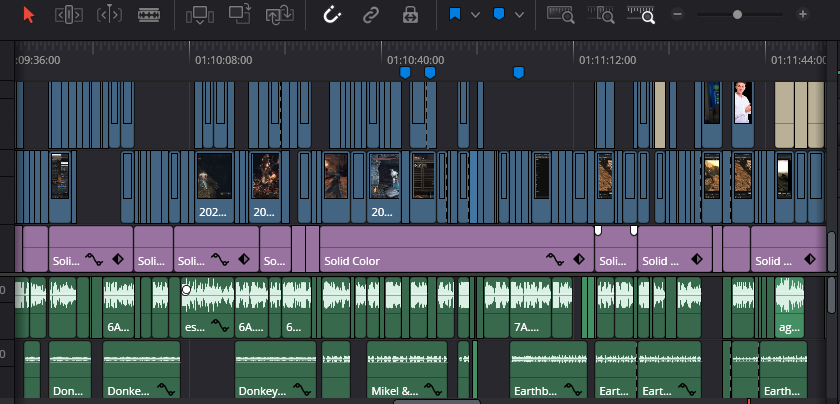The image size is (840, 404).
Task: Select the blue marker before 01:11:12:00
Action: (518, 73)
